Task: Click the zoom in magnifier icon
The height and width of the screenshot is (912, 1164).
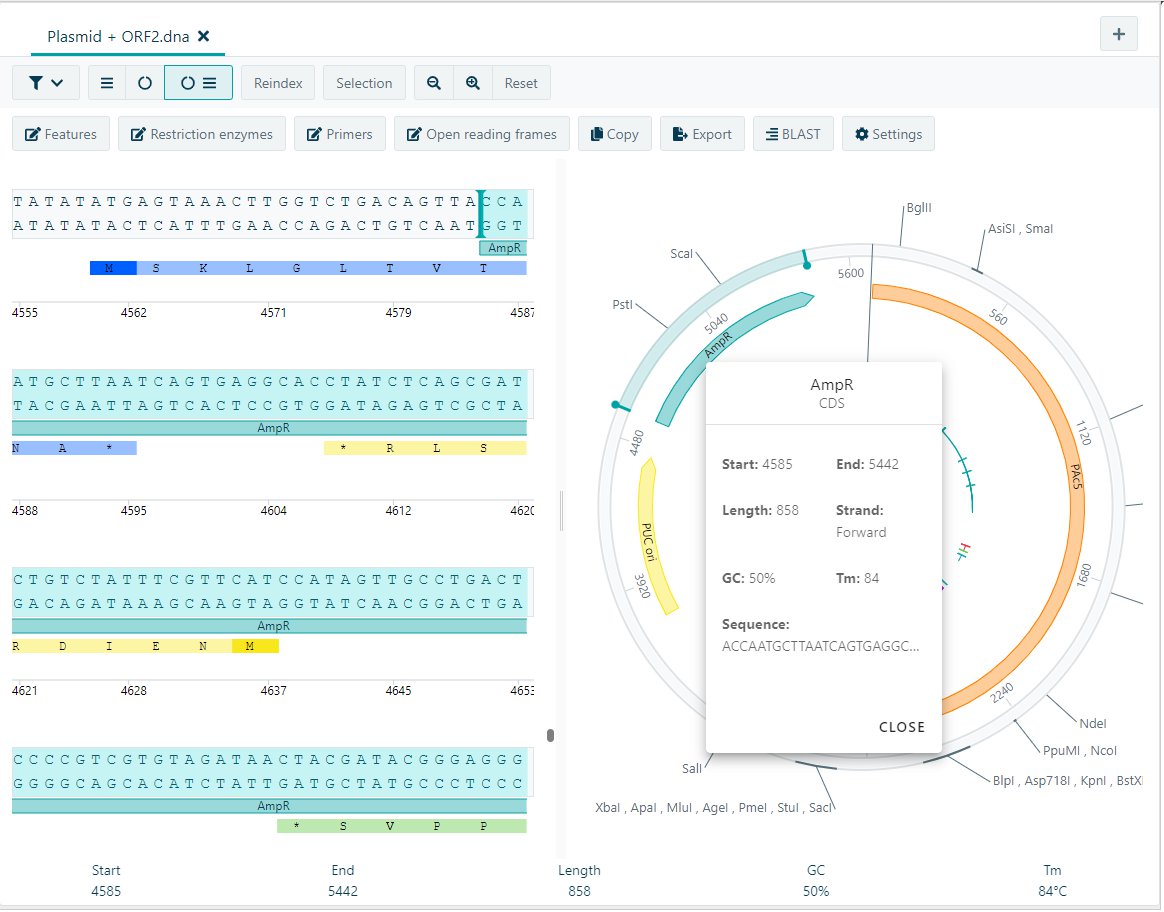Action: (x=473, y=83)
